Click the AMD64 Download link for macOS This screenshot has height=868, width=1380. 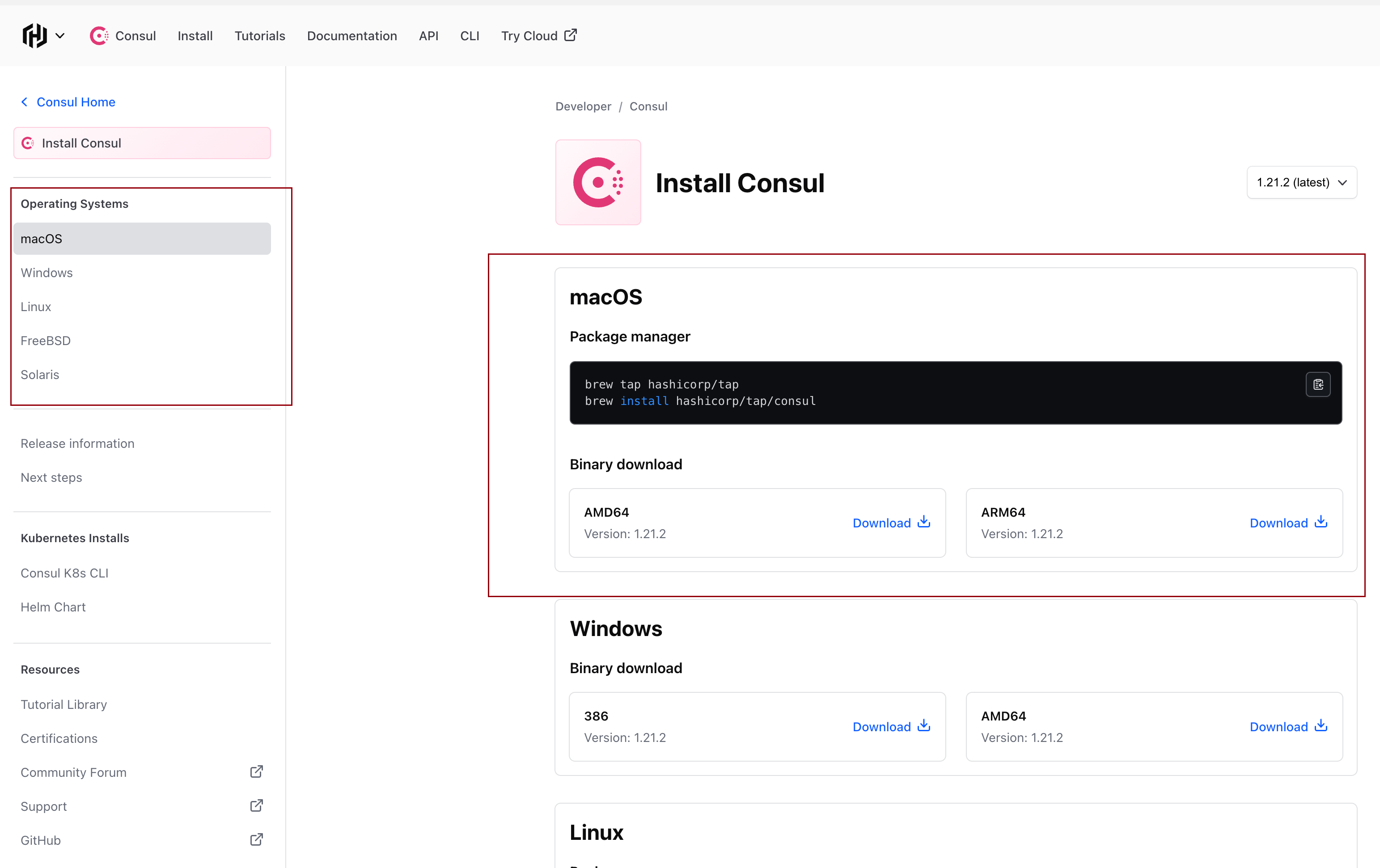point(882,522)
